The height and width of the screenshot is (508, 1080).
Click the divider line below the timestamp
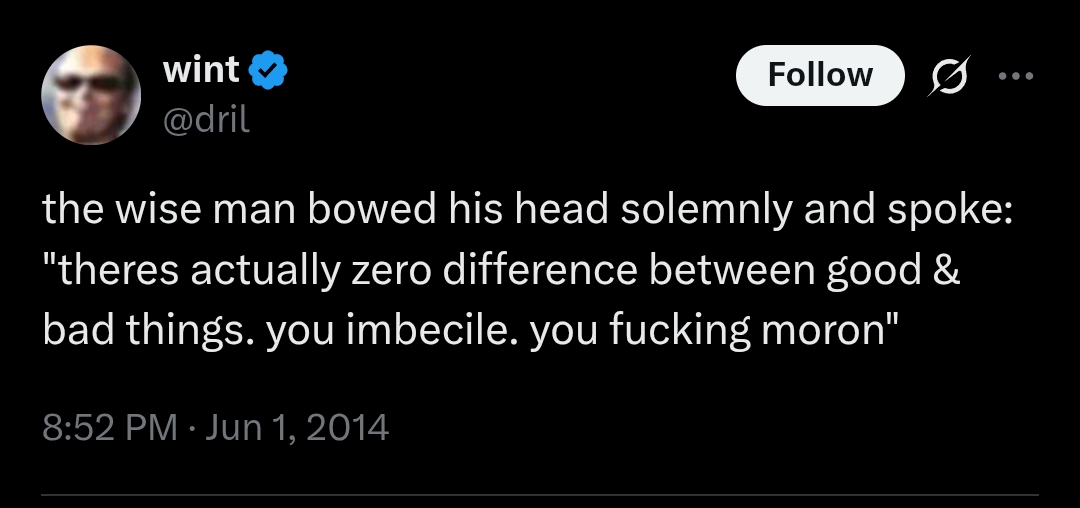pos(540,493)
